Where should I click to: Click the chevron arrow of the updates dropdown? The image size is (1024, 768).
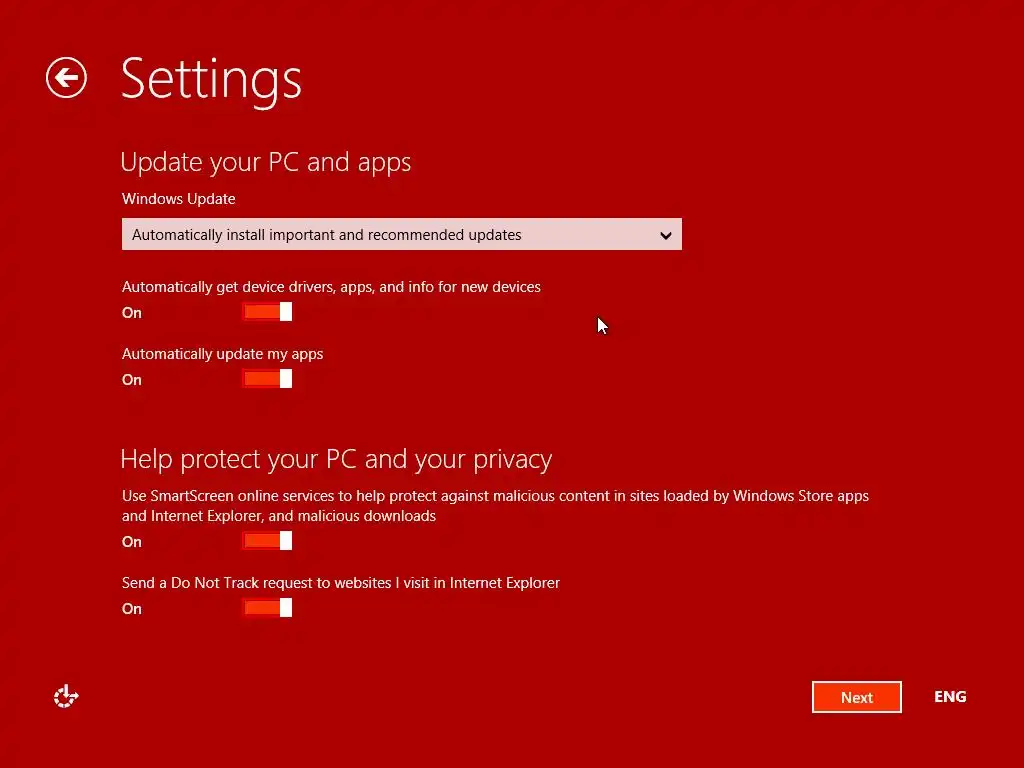tap(666, 236)
